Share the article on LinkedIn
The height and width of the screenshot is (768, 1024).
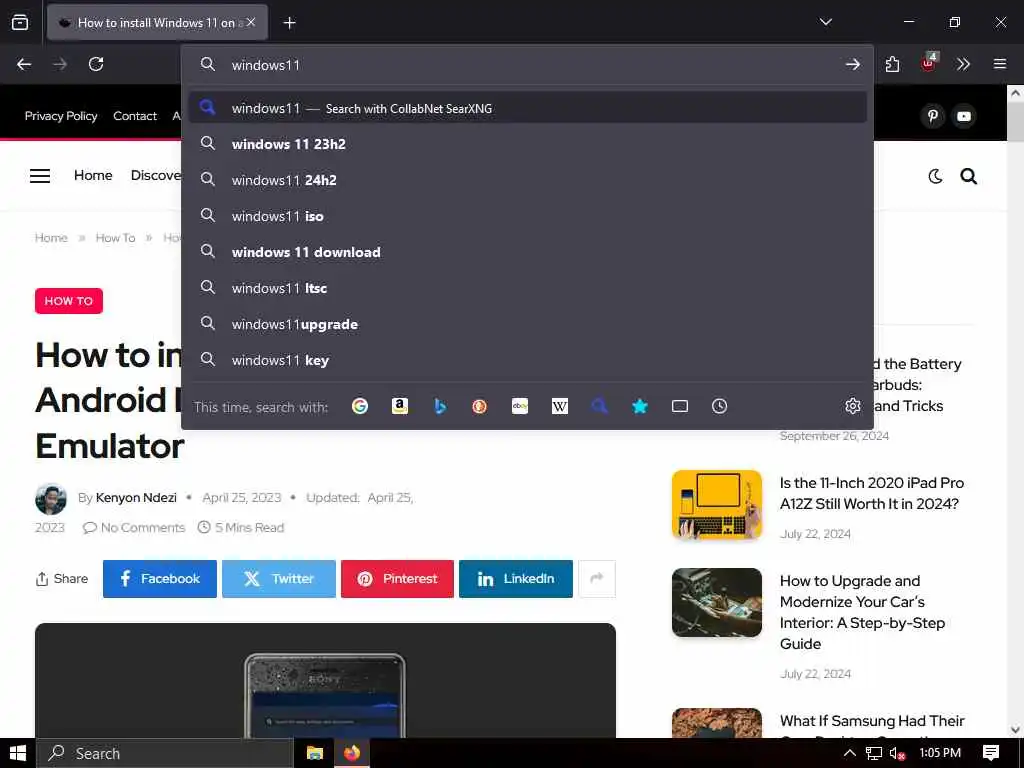tap(516, 579)
